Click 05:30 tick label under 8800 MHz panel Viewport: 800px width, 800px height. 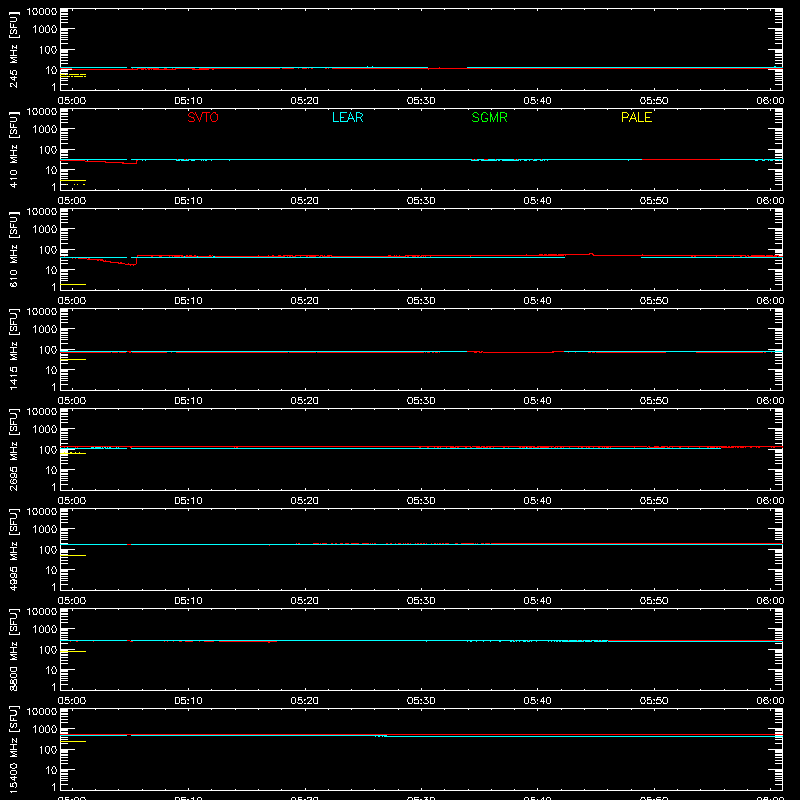pyautogui.click(x=421, y=701)
